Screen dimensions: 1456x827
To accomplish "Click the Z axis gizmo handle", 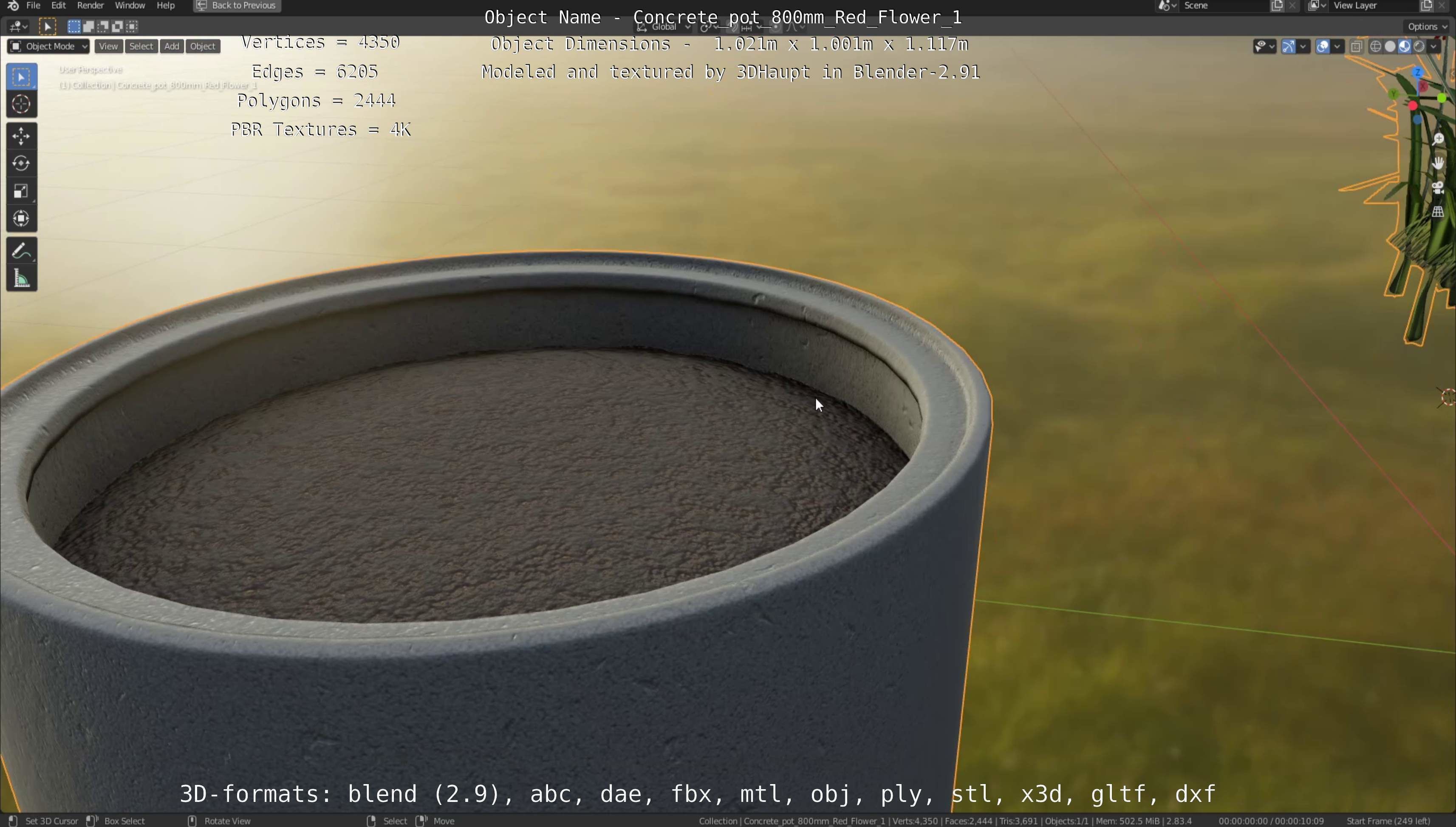I will pyautogui.click(x=1418, y=73).
